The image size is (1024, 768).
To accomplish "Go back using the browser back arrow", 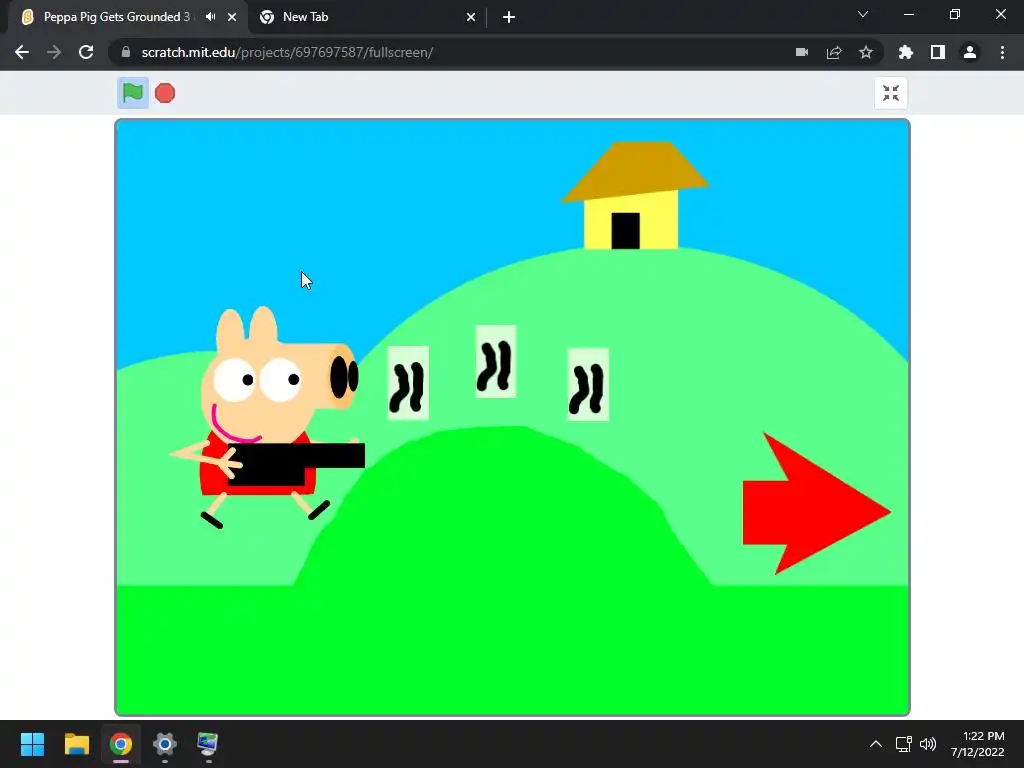I will [x=22, y=52].
